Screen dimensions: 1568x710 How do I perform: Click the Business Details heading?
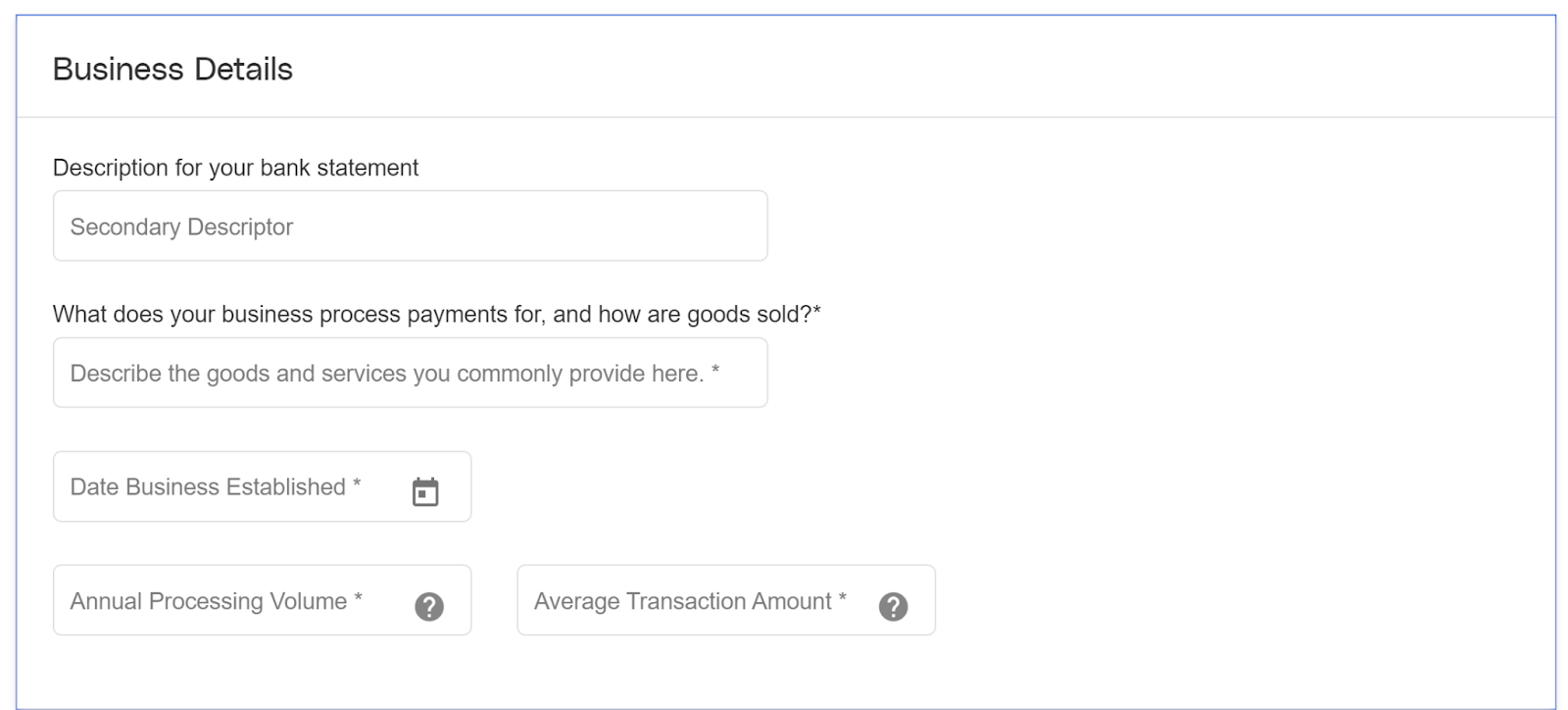[x=172, y=69]
